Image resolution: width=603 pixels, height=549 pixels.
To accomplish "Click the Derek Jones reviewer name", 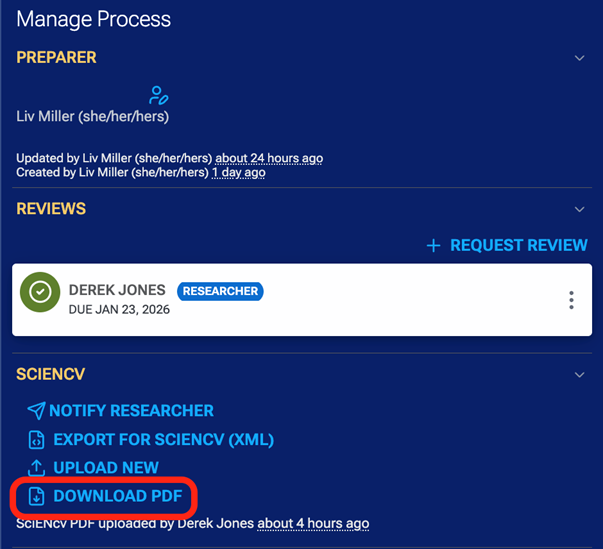I will coord(117,291).
